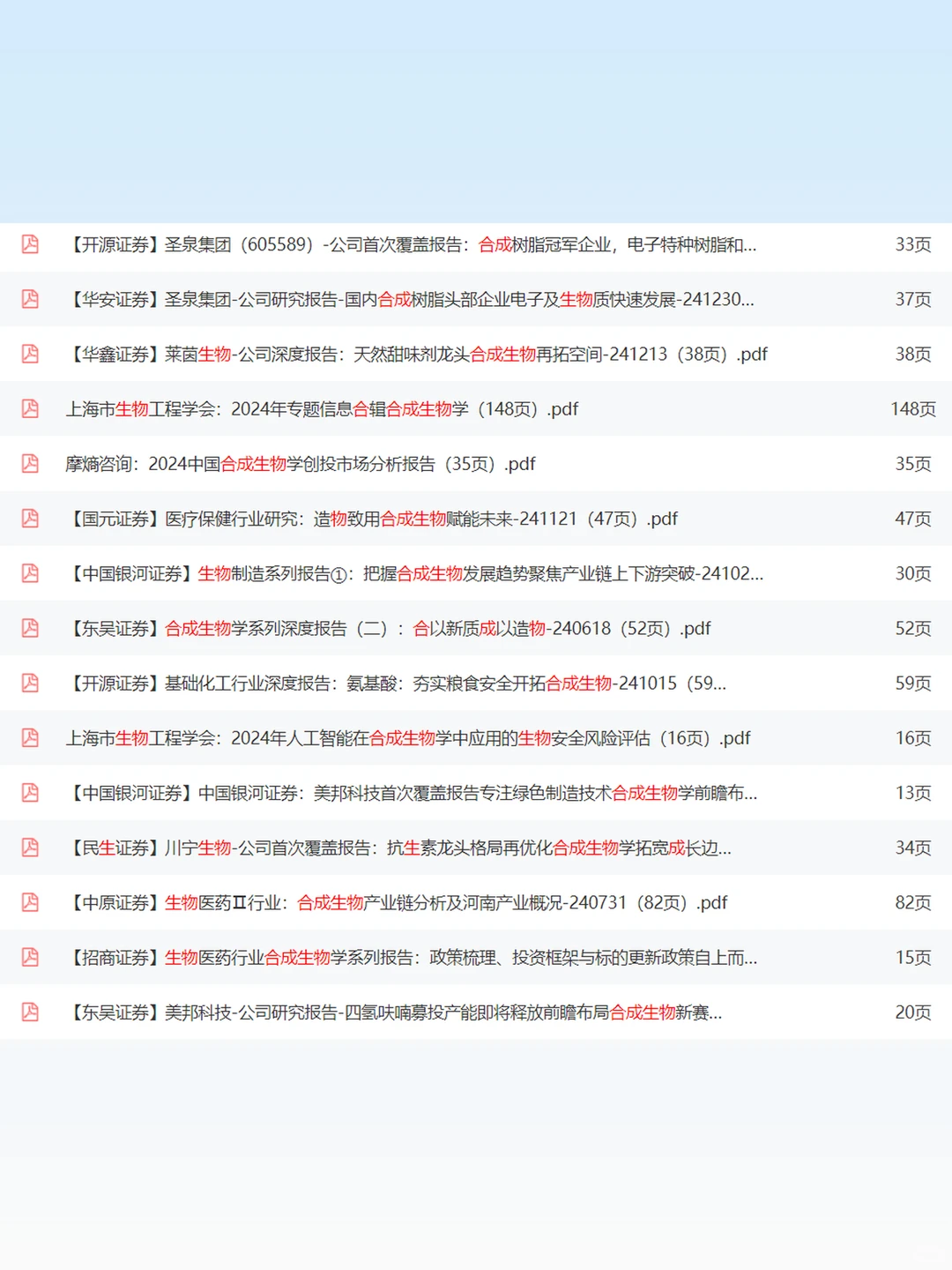Click PDF icon for 生物制造系列报告① row

point(30,573)
